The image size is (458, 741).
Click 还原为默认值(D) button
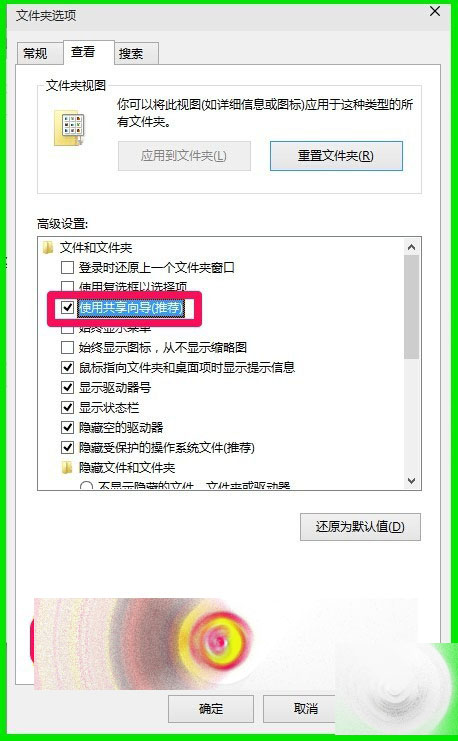pyautogui.click(x=360, y=526)
